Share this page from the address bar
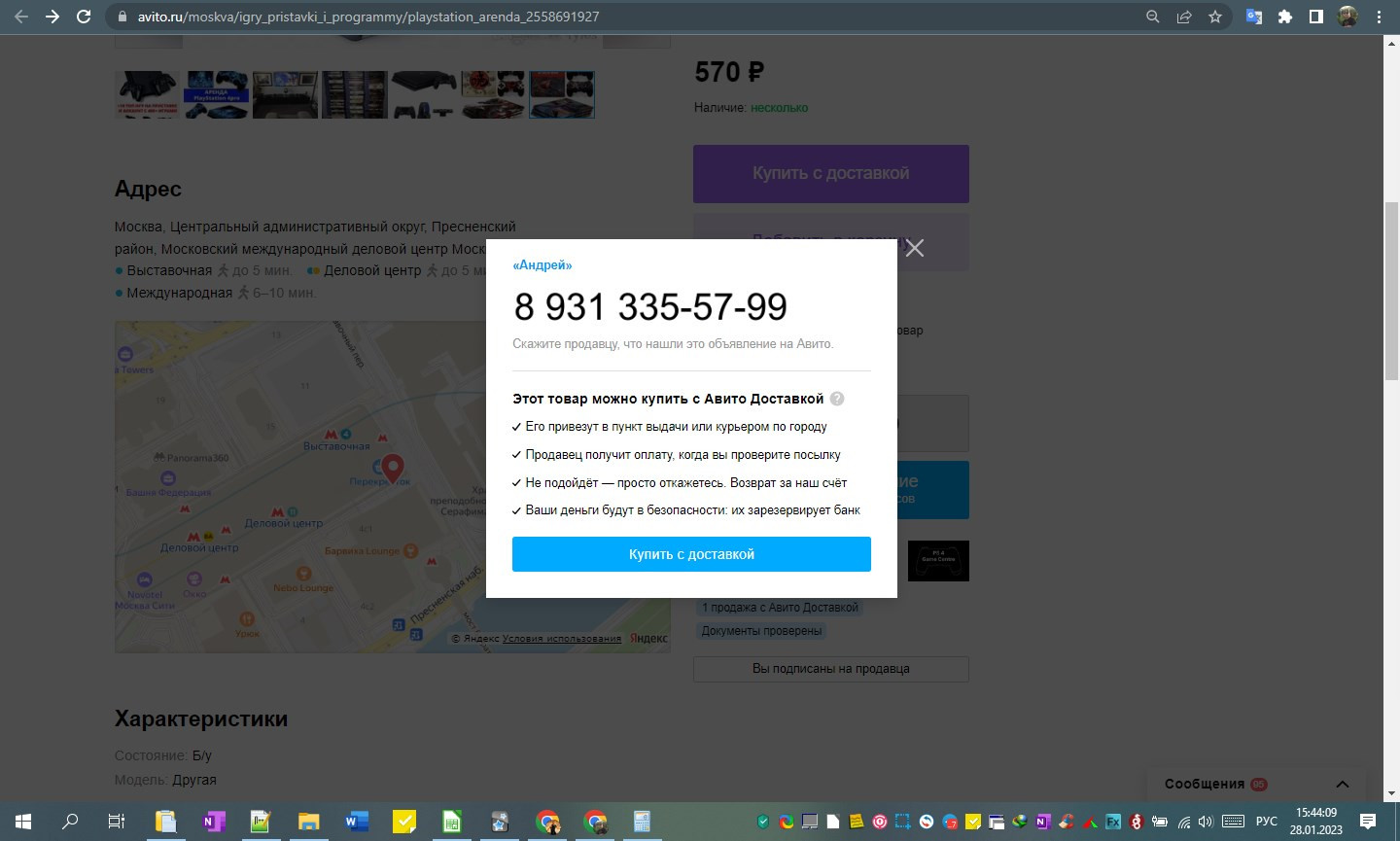The width and height of the screenshot is (1400, 841). pos(1184,17)
